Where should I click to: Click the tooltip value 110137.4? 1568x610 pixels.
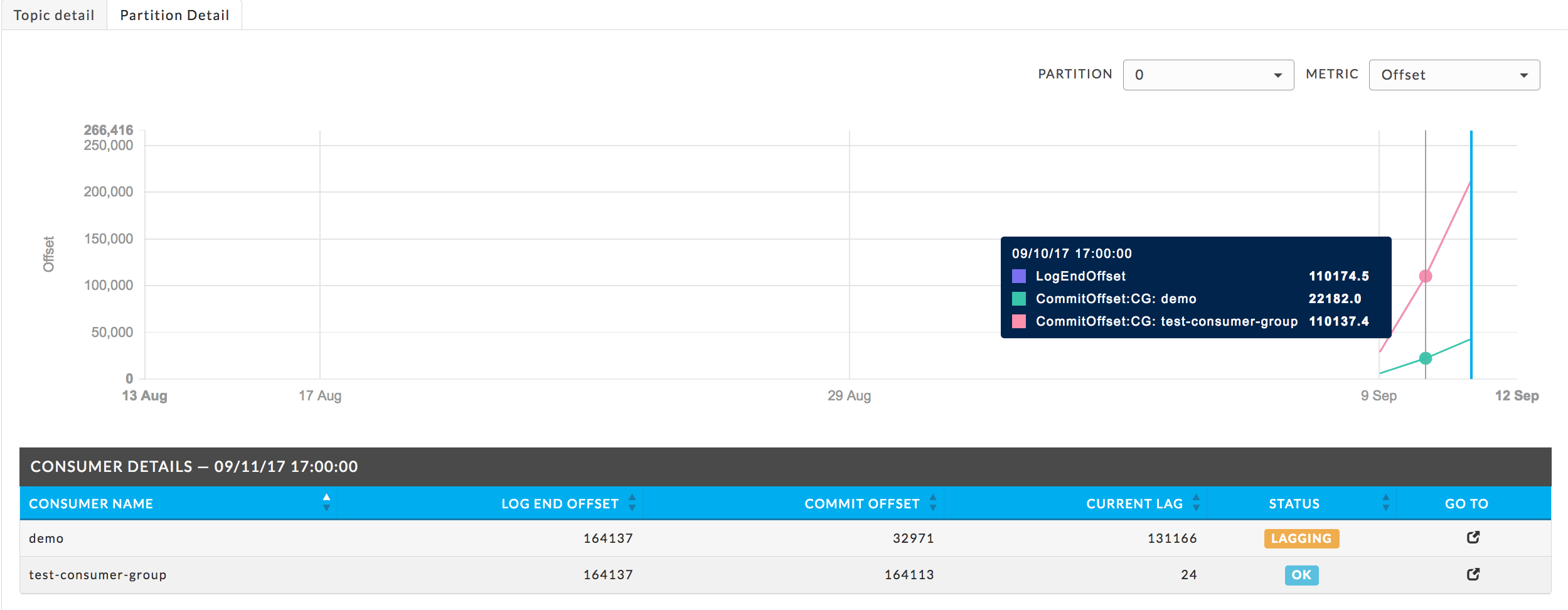(x=1339, y=321)
